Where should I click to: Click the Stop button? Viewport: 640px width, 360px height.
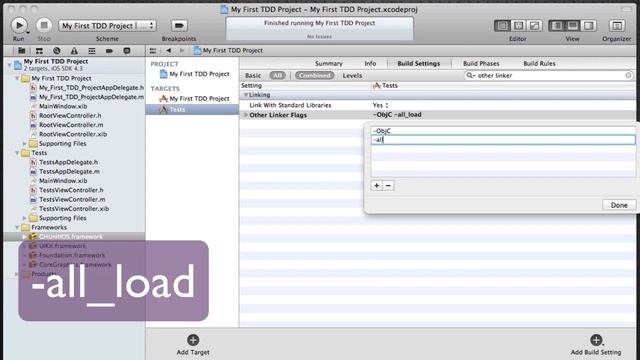tap(44, 25)
